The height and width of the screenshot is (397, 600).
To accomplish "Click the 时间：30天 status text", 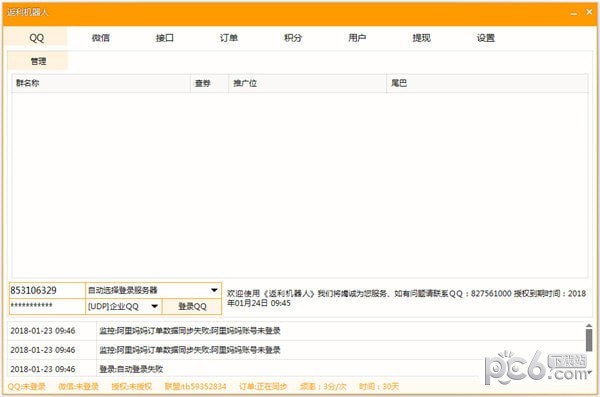I will (x=379, y=387).
